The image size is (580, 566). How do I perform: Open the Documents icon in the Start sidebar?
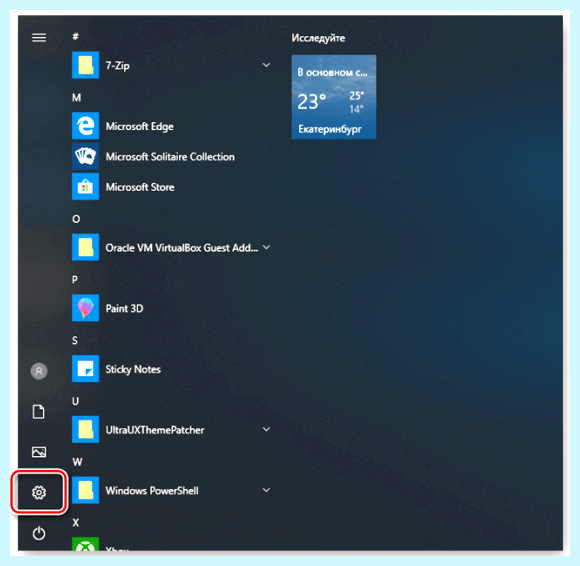click(x=39, y=412)
